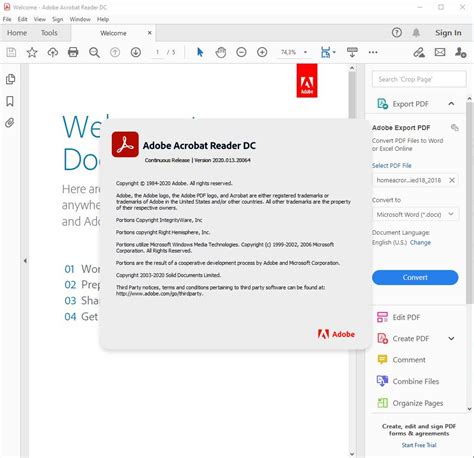Collapse the Export PDF section chevron
This screenshot has width=474, height=458.
coord(451,104)
